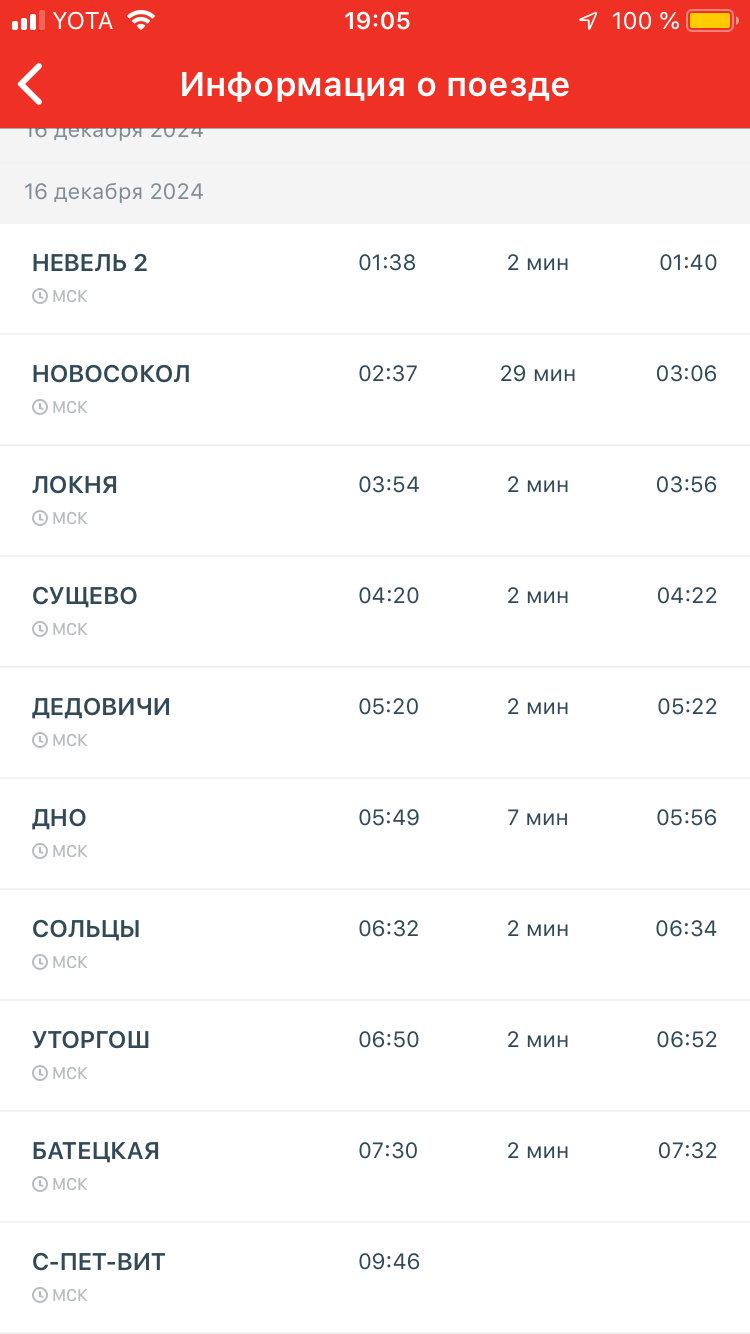Select the СОЛЬЦЫ station name
The width and height of the screenshot is (750, 1334).
(86, 929)
